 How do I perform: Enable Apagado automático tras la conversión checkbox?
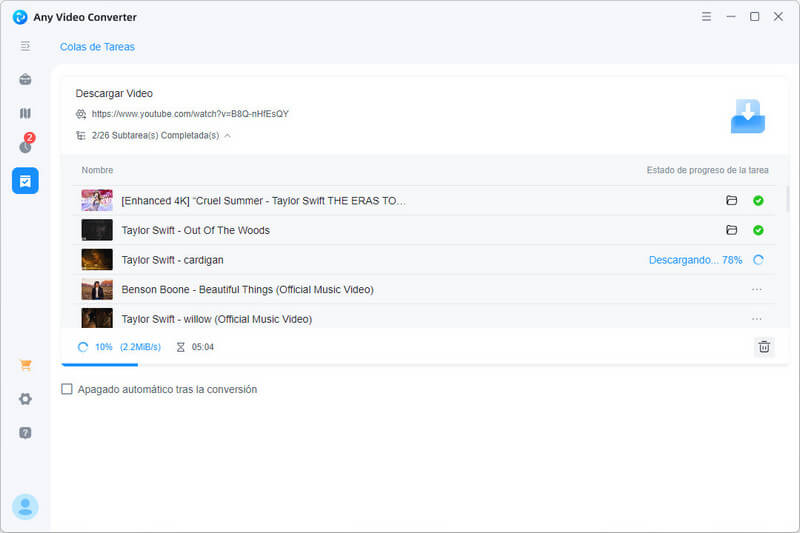click(67, 389)
